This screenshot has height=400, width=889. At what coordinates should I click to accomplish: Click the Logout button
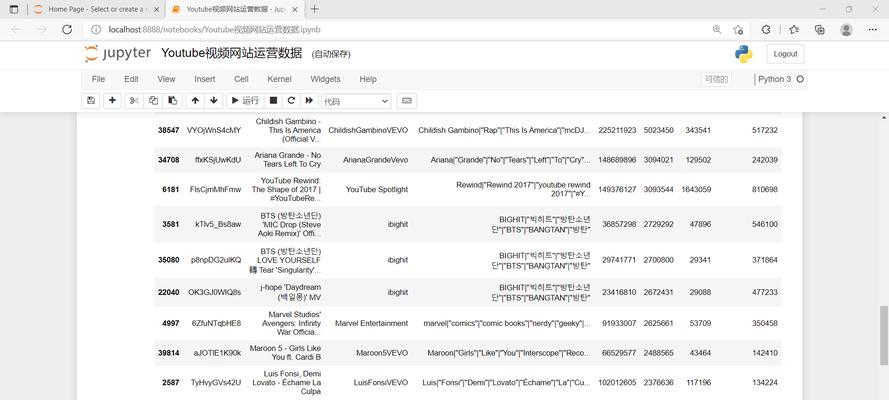pyautogui.click(x=785, y=54)
